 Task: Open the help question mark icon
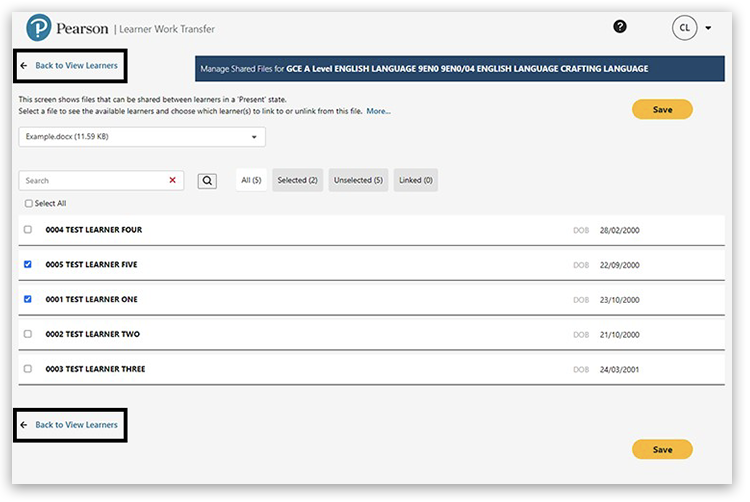coord(620,27)
